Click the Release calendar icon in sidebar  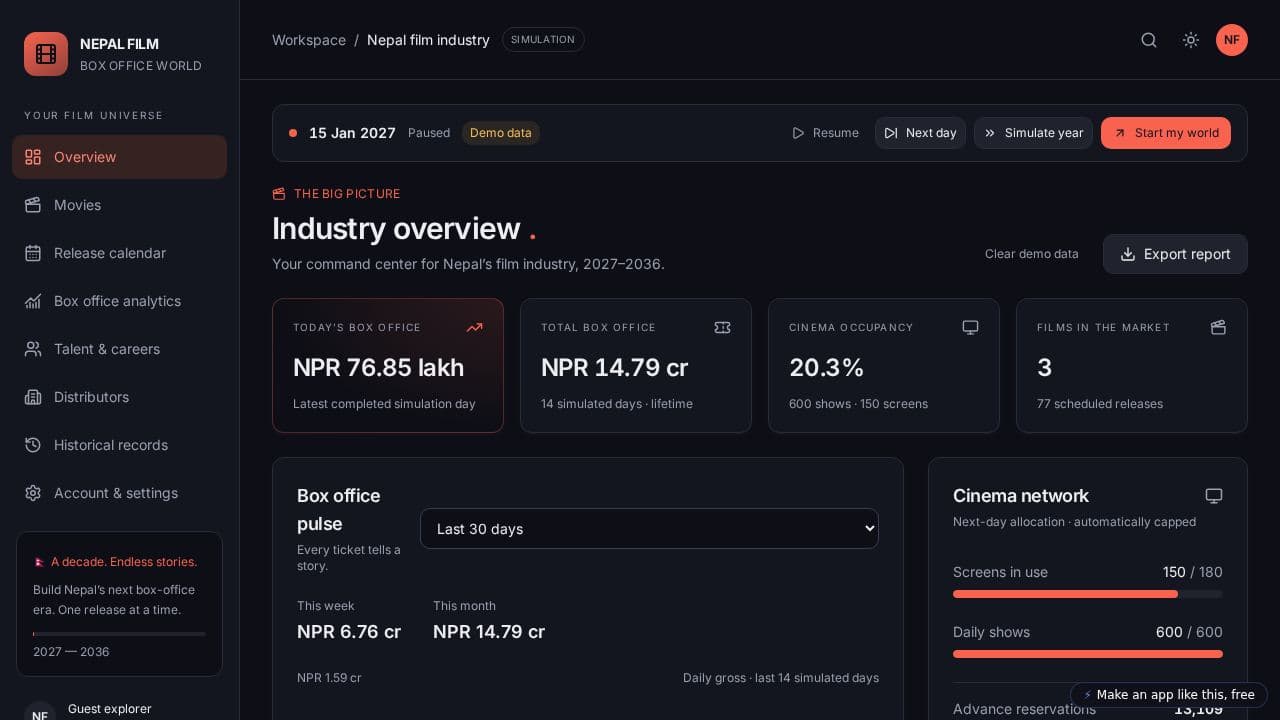pyautogui.click(x=33, y=253)
